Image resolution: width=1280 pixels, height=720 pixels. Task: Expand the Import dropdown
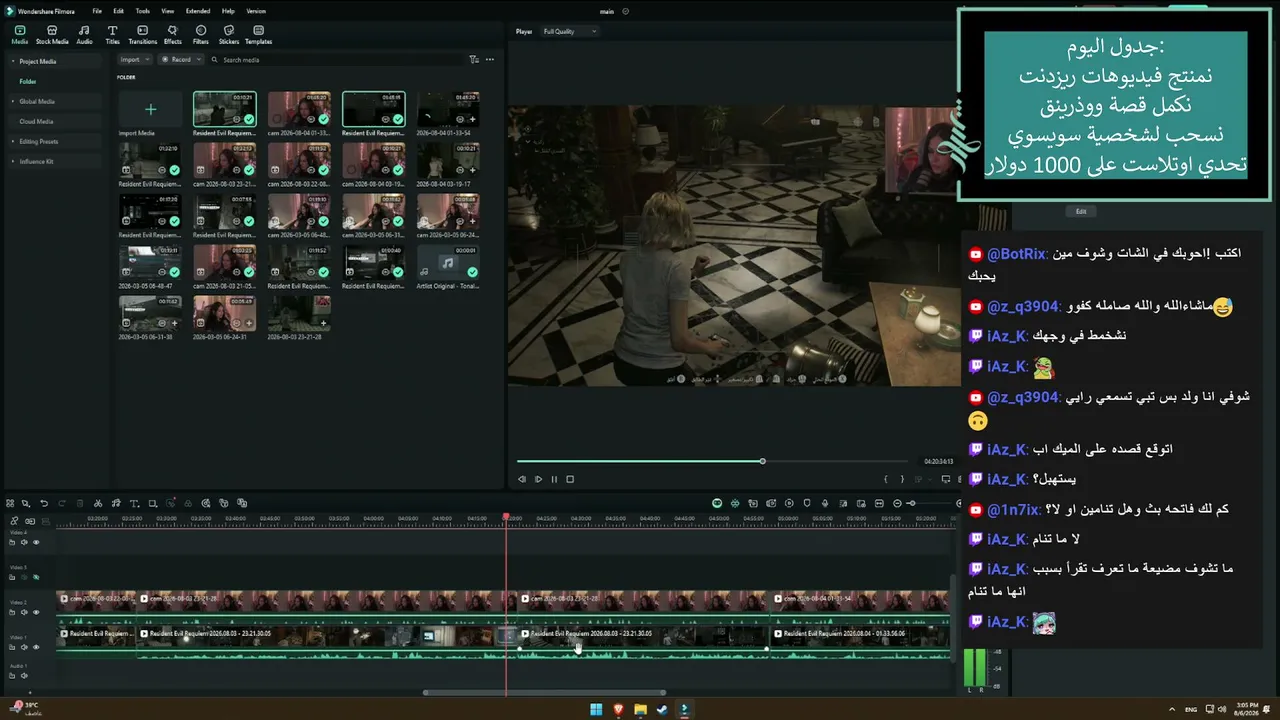tap(134, 60)
